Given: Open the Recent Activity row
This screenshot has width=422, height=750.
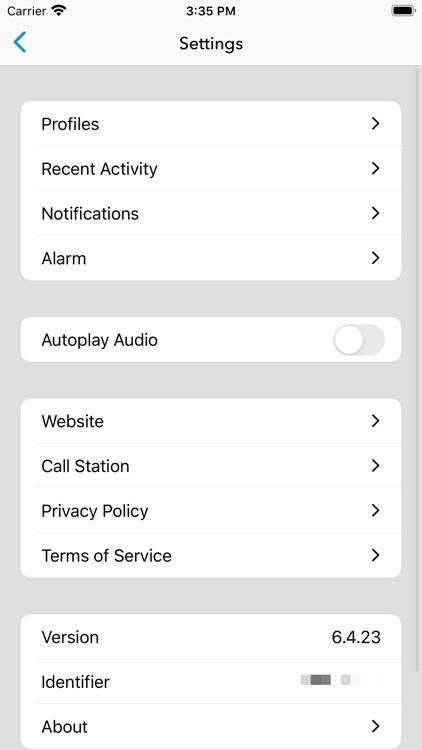Looking at the screenshot, I should click(x=211, y=168).
